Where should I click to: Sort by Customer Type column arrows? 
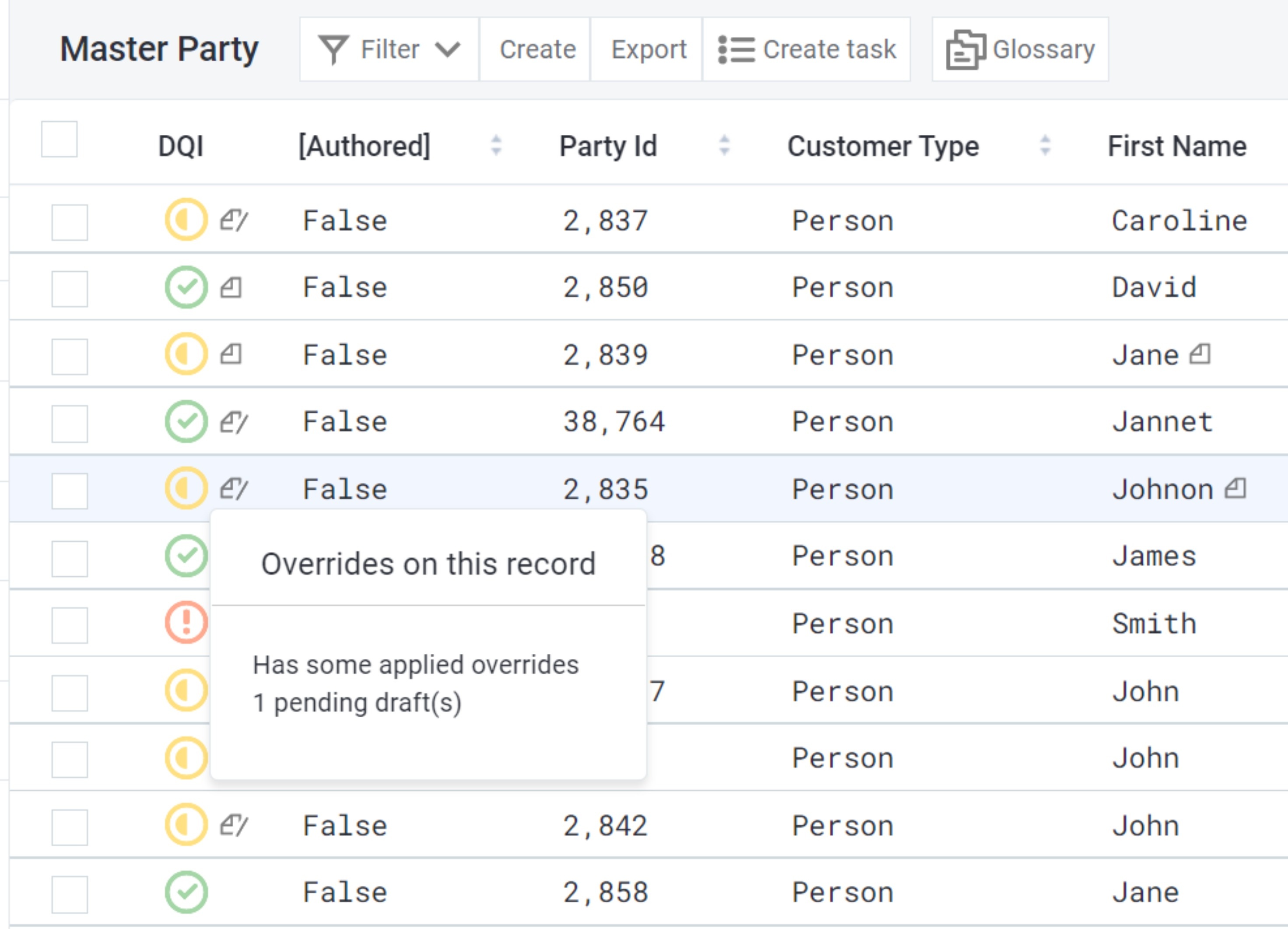click(x=1045, y=145)
